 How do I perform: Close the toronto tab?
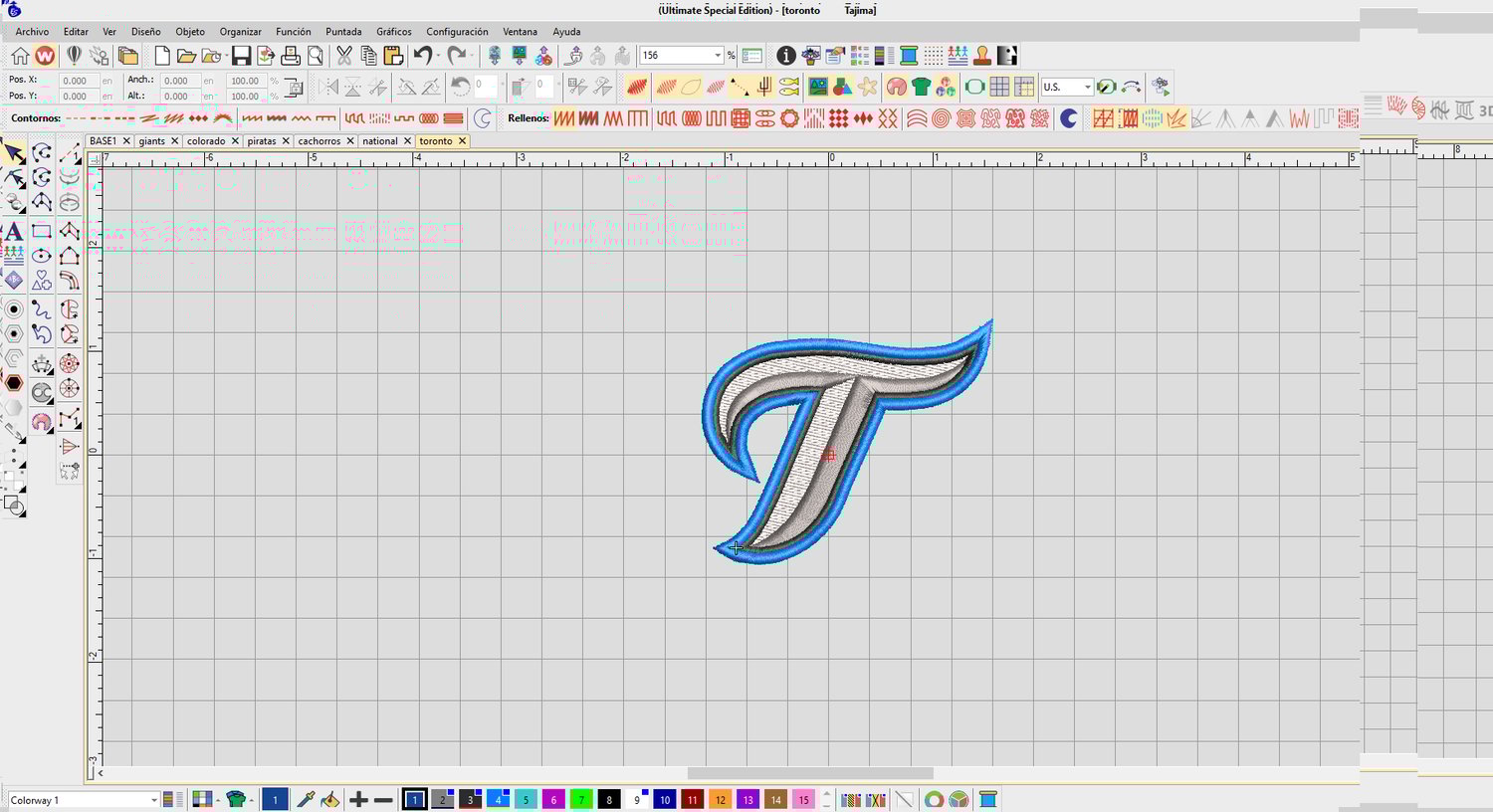coord(462,141)
